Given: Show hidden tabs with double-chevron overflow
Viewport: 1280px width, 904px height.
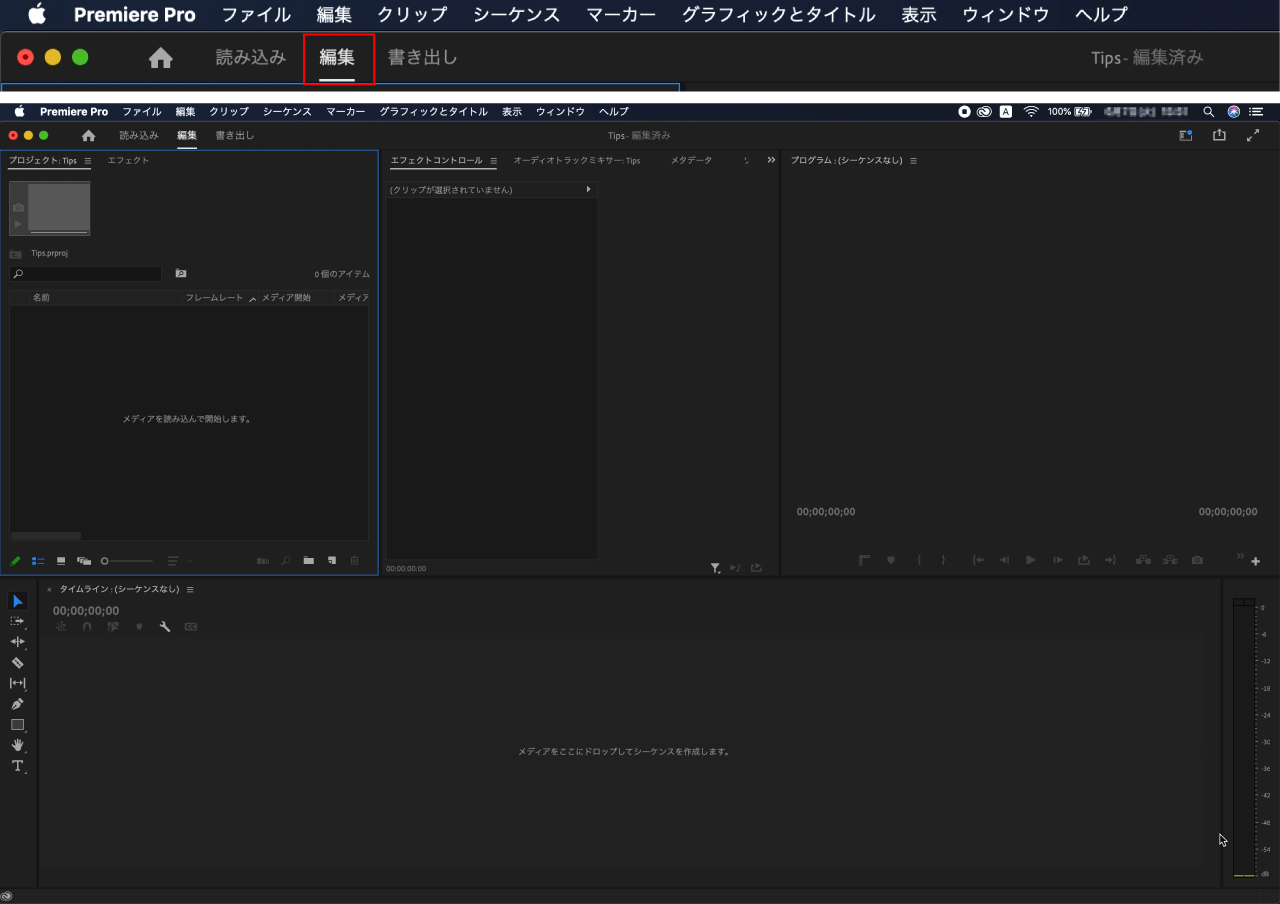Looking at the screenshot, I should tap(771, 160).
